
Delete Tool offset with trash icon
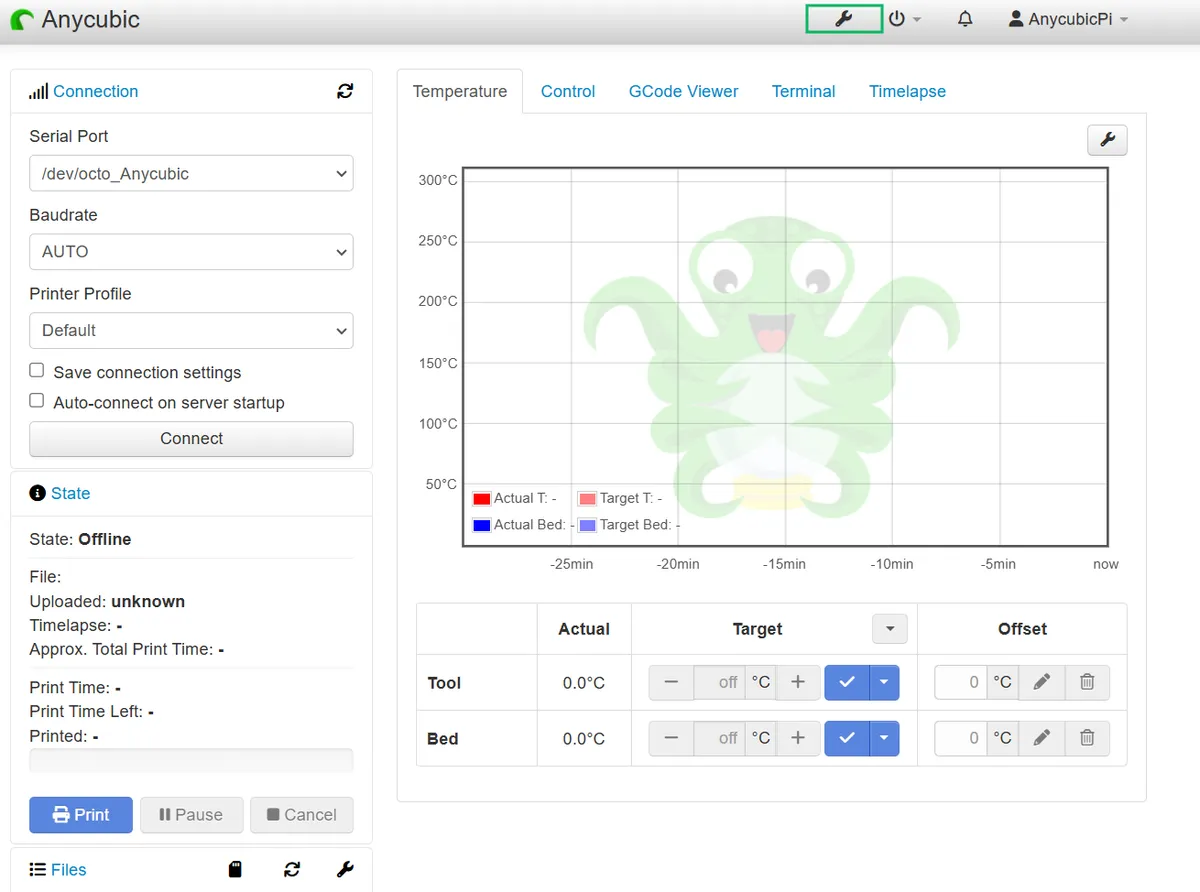click(1087, 683)
